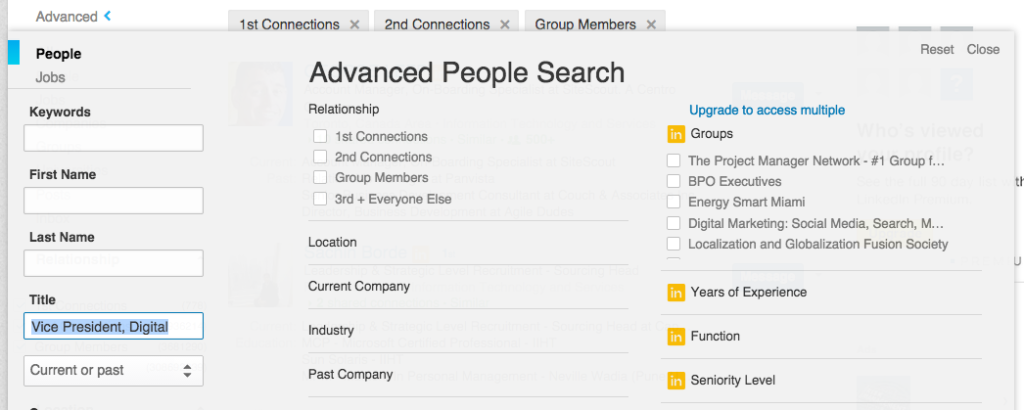Viewport: 1024px width, 410px height.
Task: Remove the 2nd Connections filter tag
Action: pos(505,25)
